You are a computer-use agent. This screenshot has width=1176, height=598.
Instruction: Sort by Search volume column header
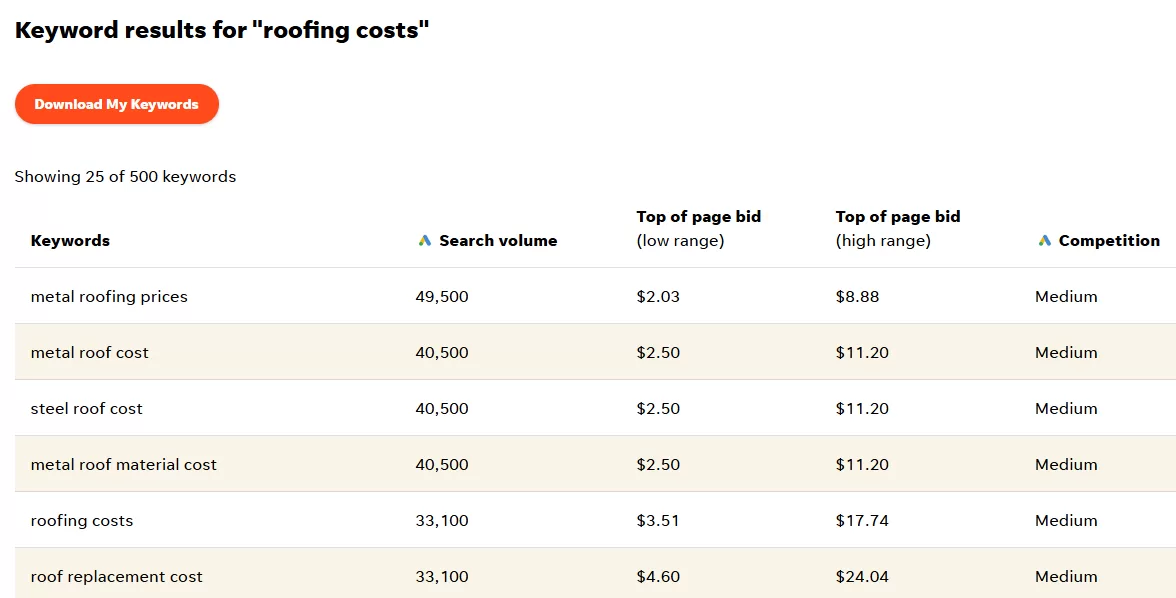[498, 241]
